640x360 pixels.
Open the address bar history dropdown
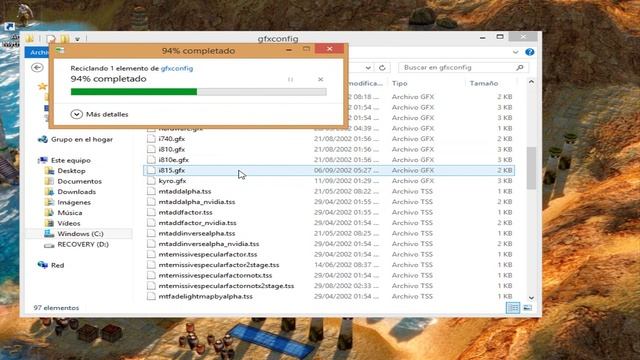coord(368,67)
